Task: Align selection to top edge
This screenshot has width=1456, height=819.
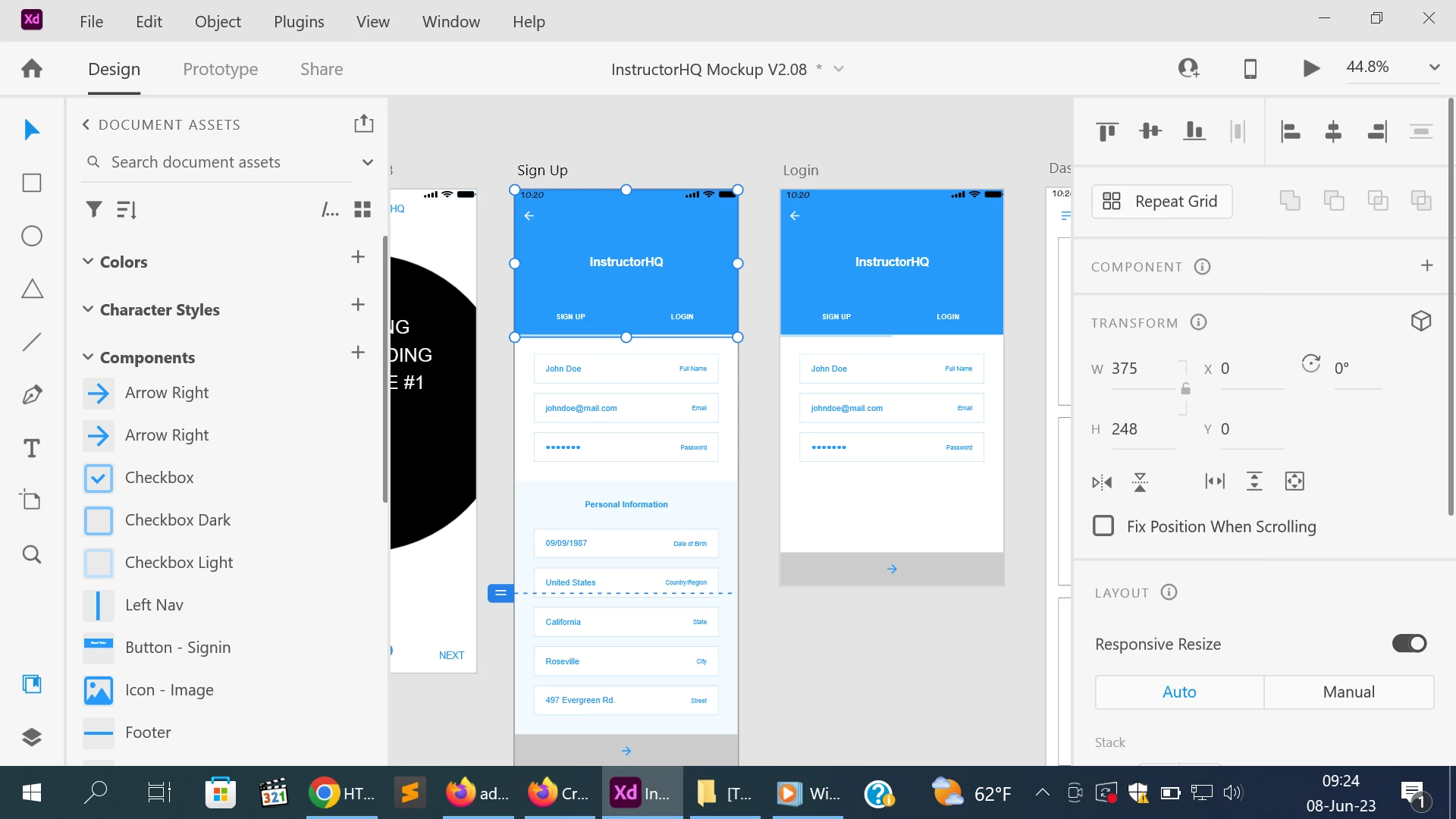Action: click(1107, 131)
